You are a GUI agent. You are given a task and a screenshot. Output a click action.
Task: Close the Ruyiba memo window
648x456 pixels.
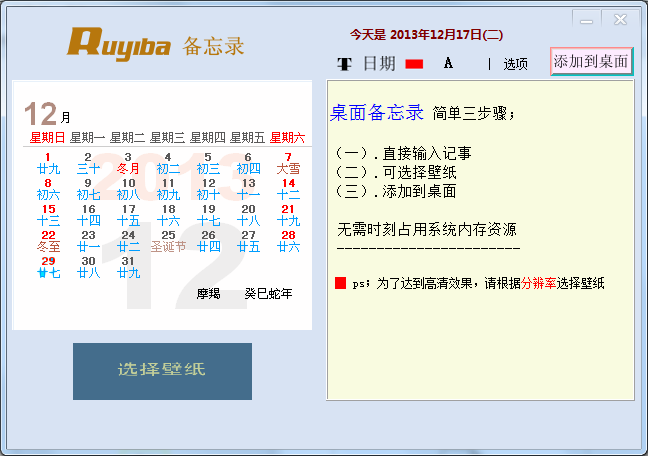point(620,19)
